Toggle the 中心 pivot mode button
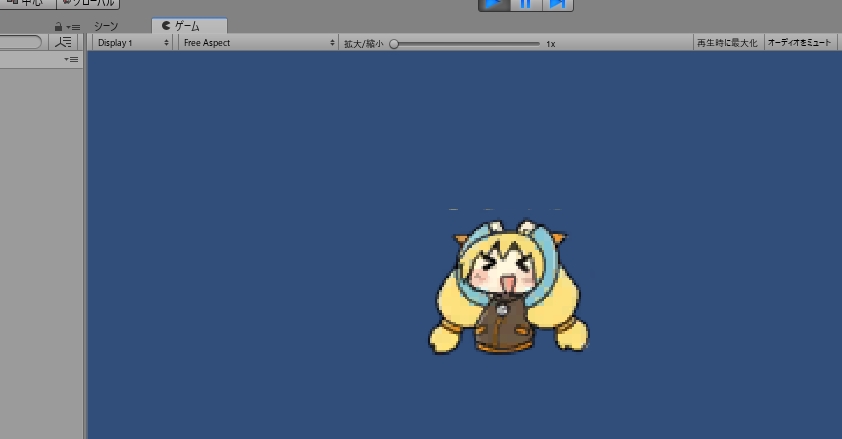This screenshot has width=842, height=439. tap(27, 3)
